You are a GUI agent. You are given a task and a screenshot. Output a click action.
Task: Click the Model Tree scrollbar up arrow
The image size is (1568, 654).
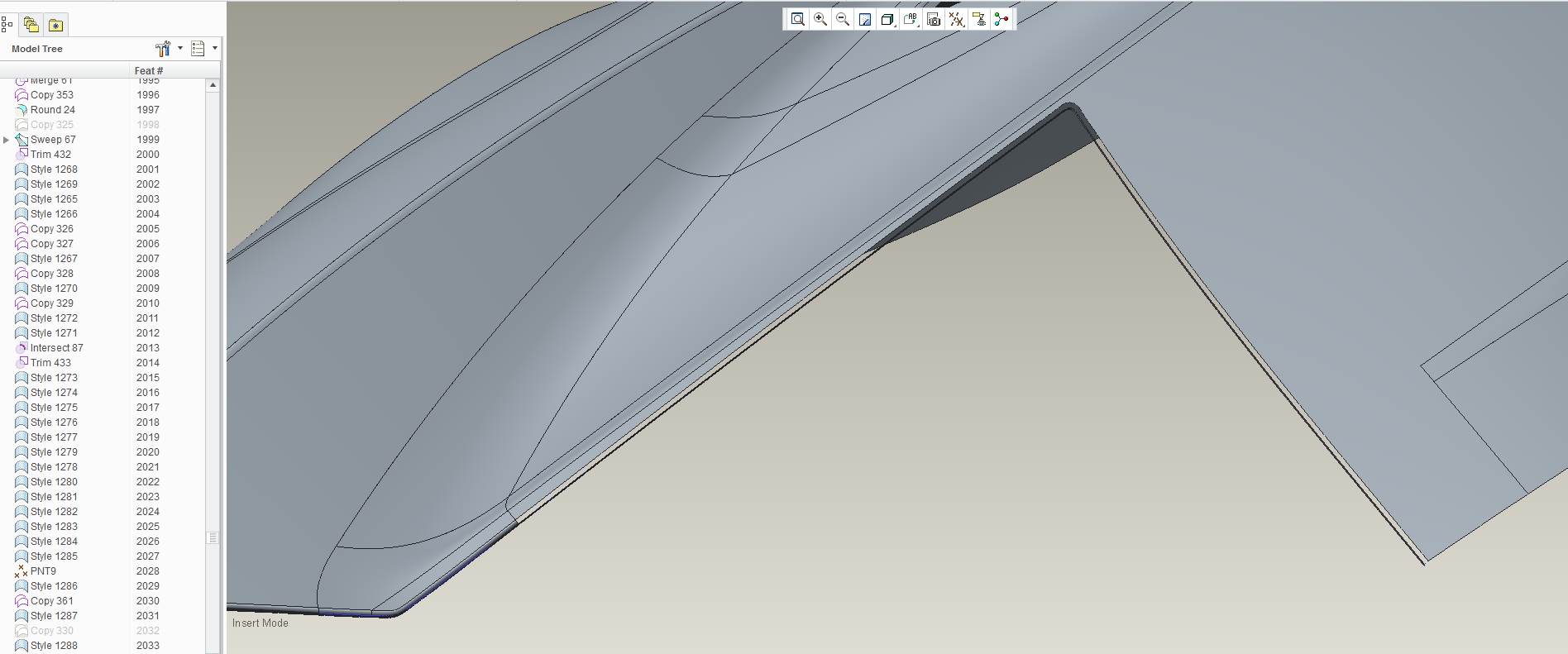point(213,85)
